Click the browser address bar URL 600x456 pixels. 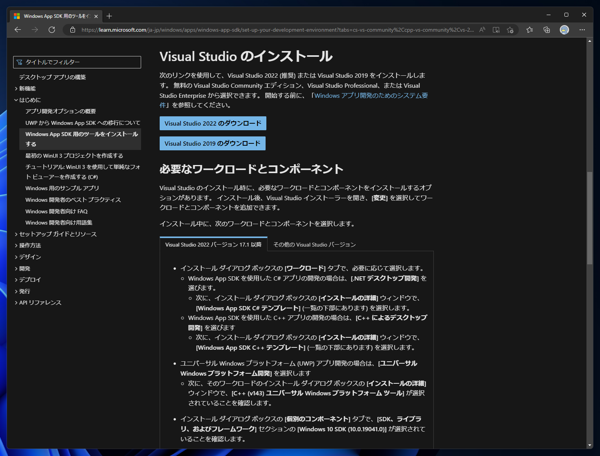tap(277, 30)
